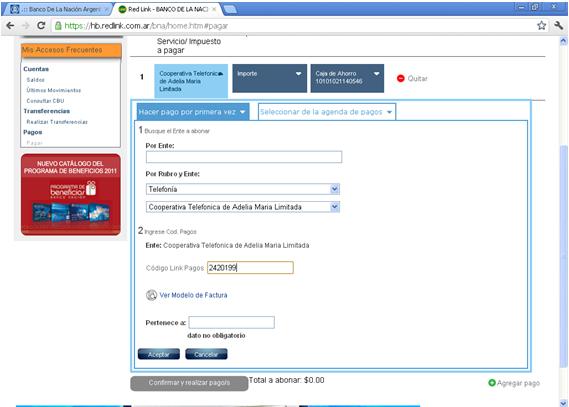This screenshot has height=407, width=569.
Task: Reload the page with the refresh icon
Action: (x=41, y=26)
